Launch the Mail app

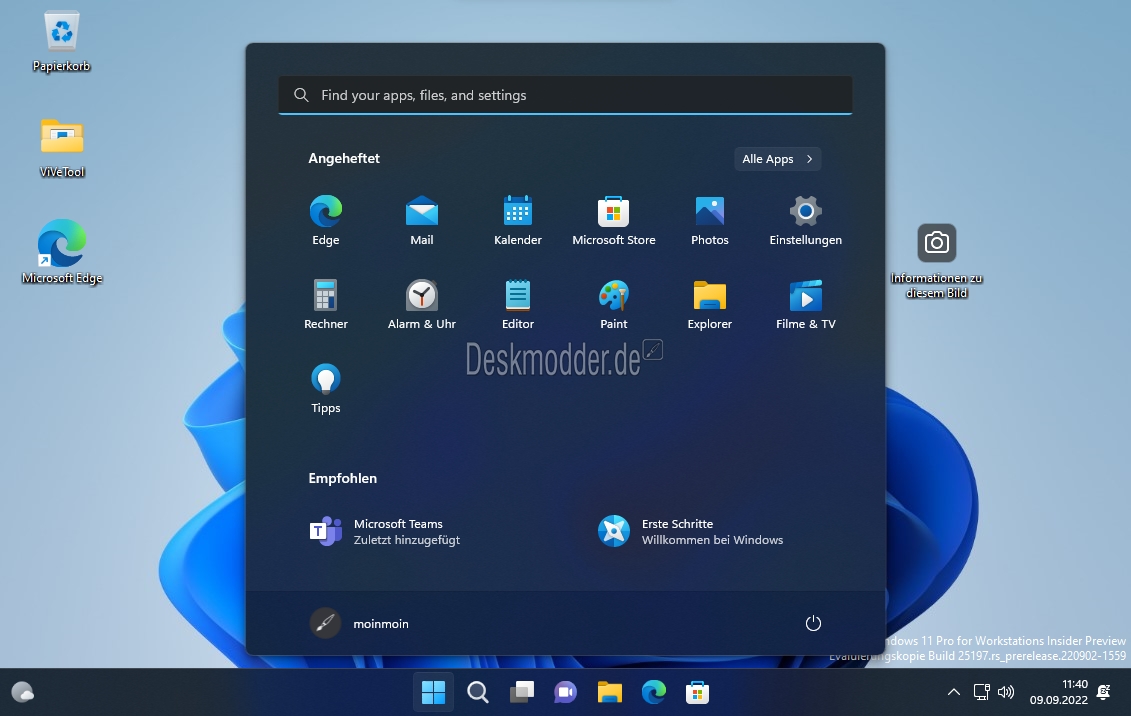coord(421,221)
